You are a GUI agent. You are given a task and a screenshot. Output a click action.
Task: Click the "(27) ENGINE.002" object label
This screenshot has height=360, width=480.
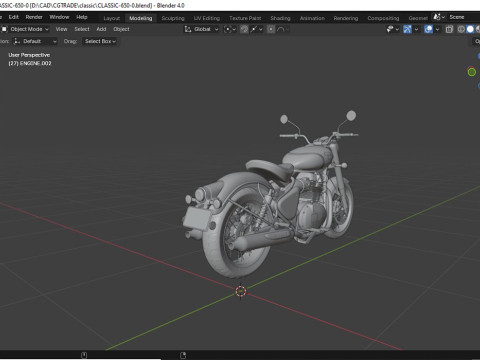tap(30, 63)
